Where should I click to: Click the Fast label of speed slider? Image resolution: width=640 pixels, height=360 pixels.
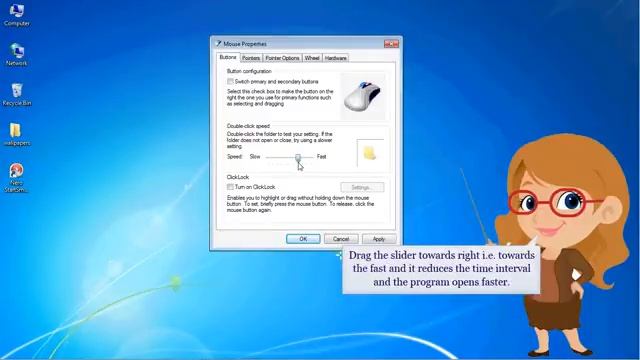point(322,157)
